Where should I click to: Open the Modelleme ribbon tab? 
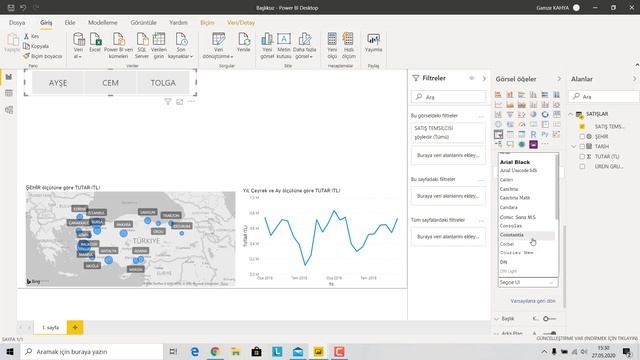tap(102, 23)
